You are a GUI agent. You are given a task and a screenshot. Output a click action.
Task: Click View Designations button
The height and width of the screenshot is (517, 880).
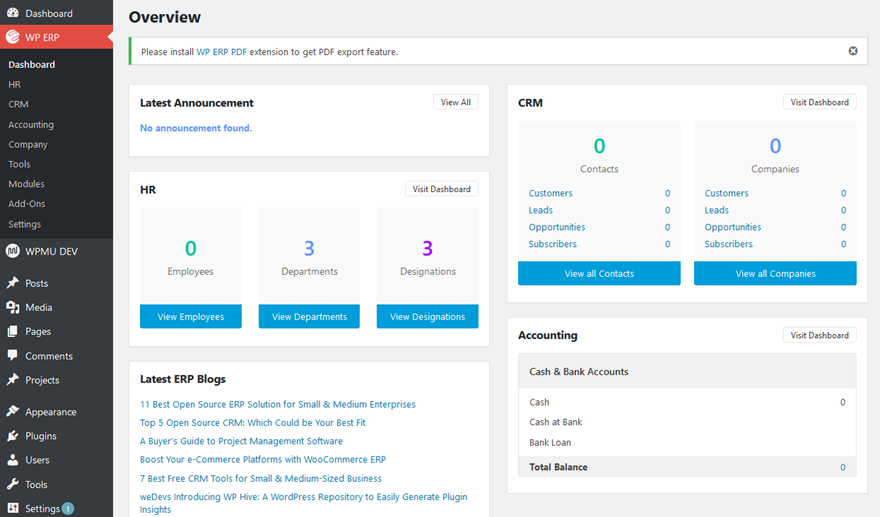tap(428, 317)
